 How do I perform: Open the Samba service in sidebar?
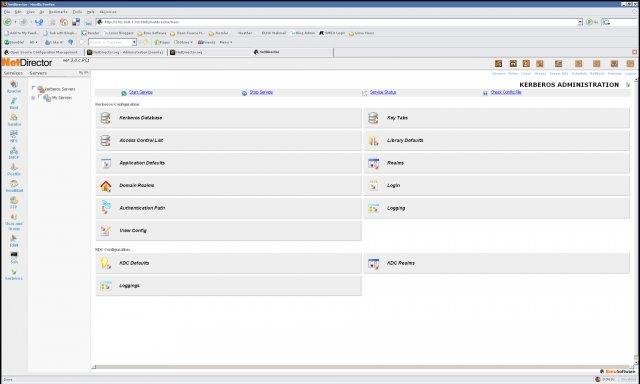pyautogui.click(x=14, y=120)
